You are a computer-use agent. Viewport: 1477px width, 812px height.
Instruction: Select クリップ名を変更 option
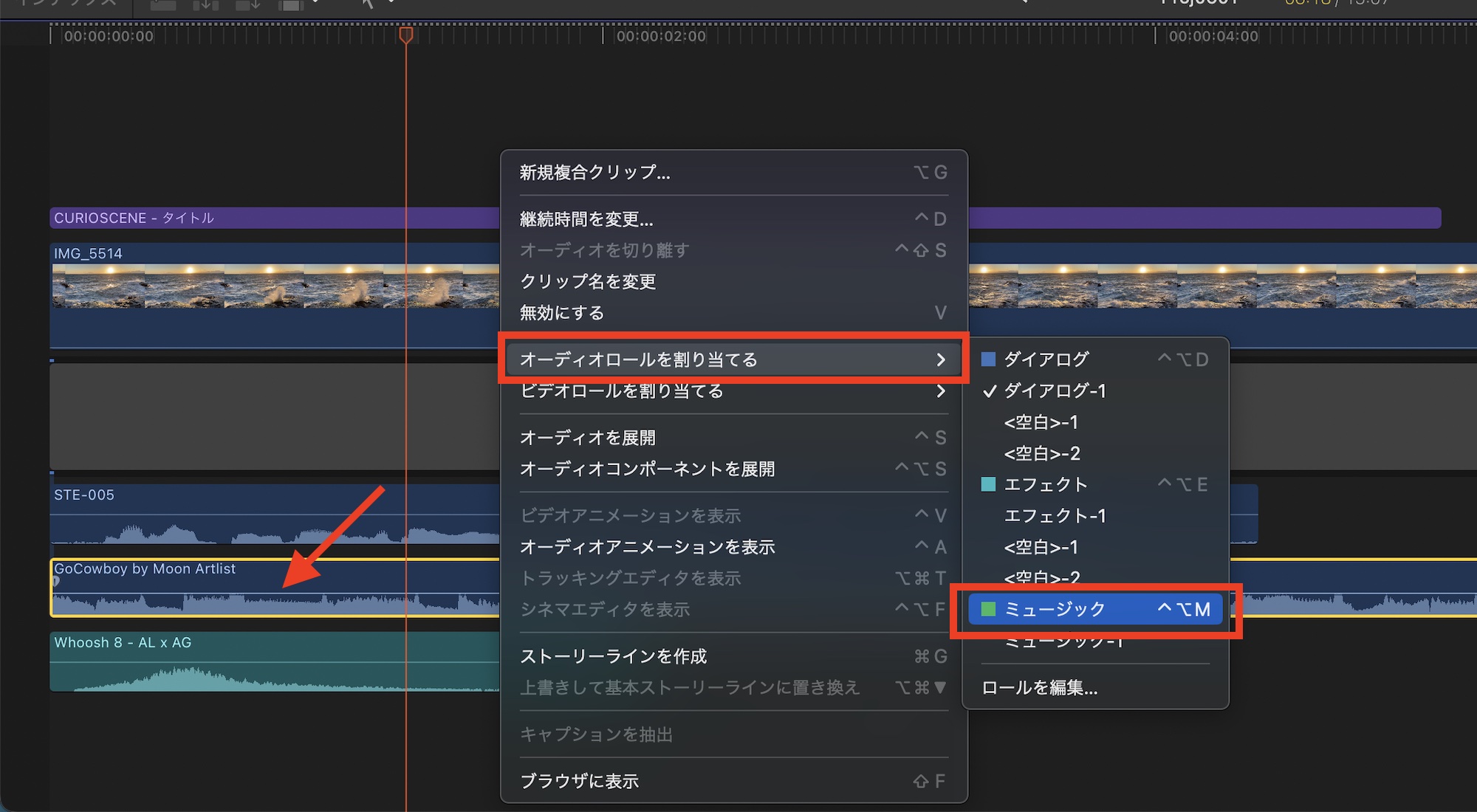point(588,281)
